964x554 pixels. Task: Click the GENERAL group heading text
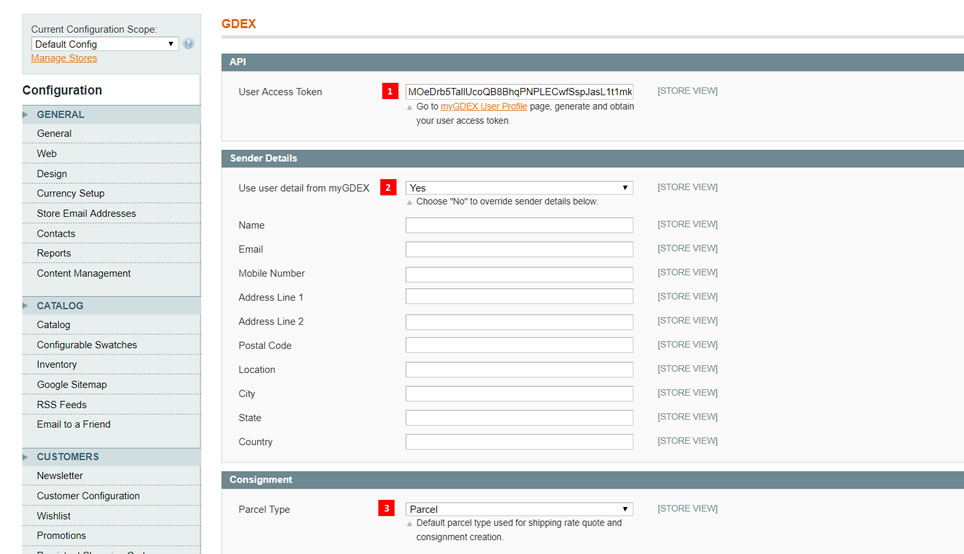pos(60,114)
